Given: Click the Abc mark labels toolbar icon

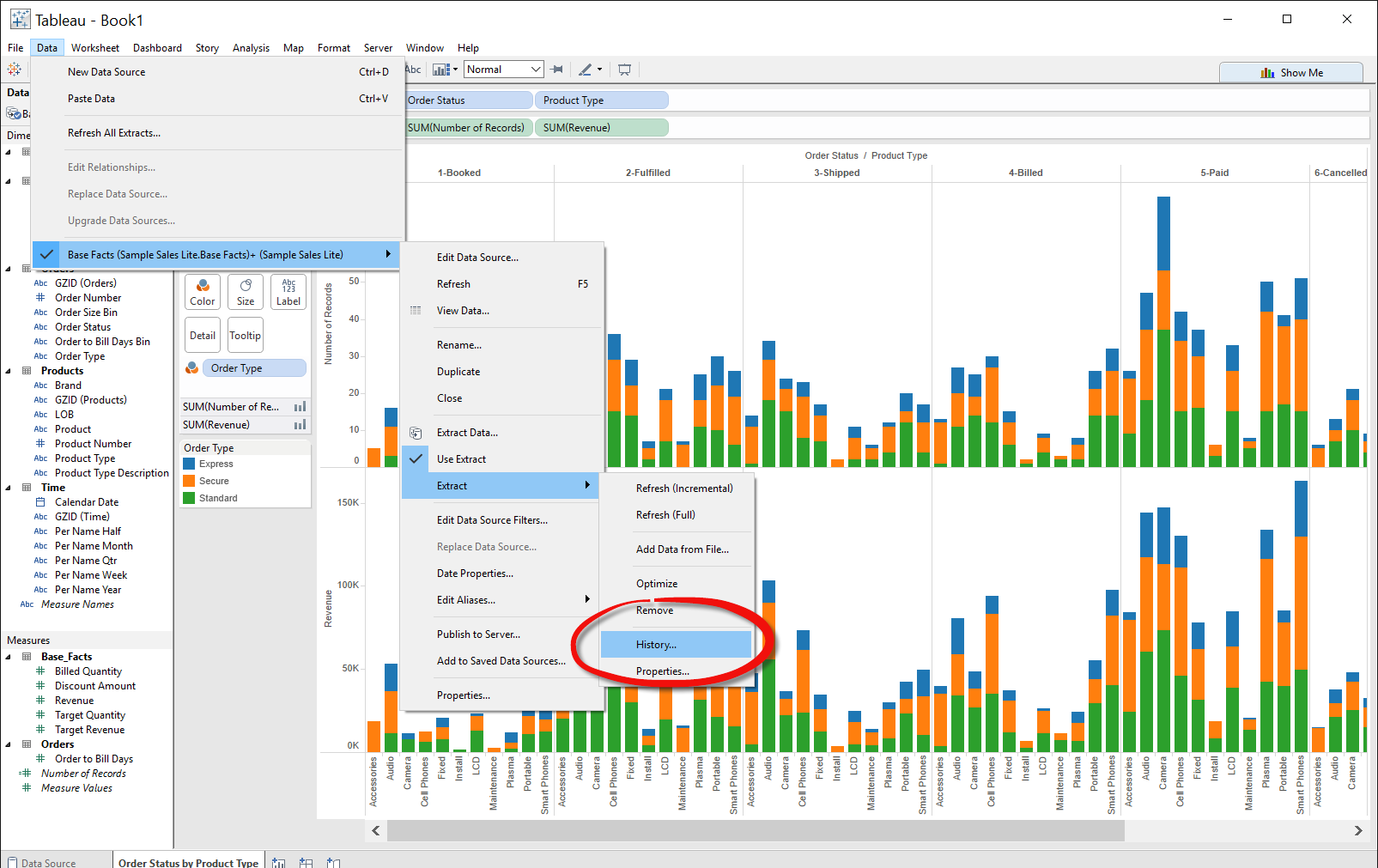Looking at the screenshot, I should click(x=413, y=70).
